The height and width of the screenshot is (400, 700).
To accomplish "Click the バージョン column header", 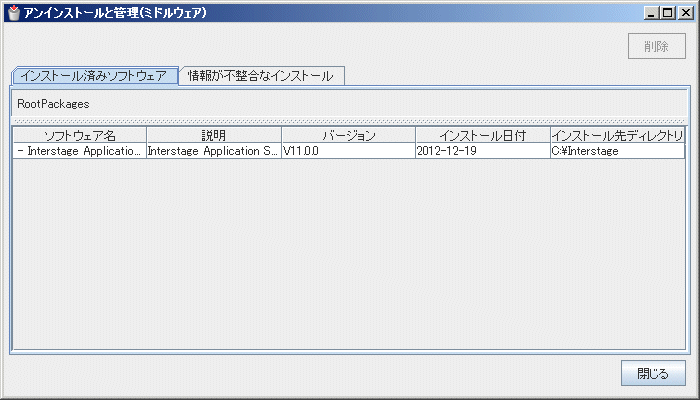I will 349,135.
